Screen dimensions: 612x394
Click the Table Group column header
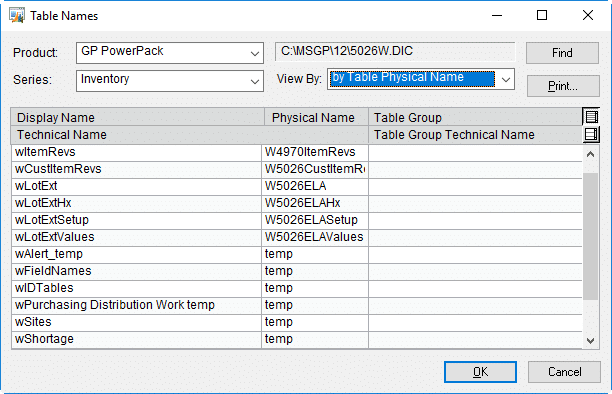pyautogui.click(x=475, y=117)
